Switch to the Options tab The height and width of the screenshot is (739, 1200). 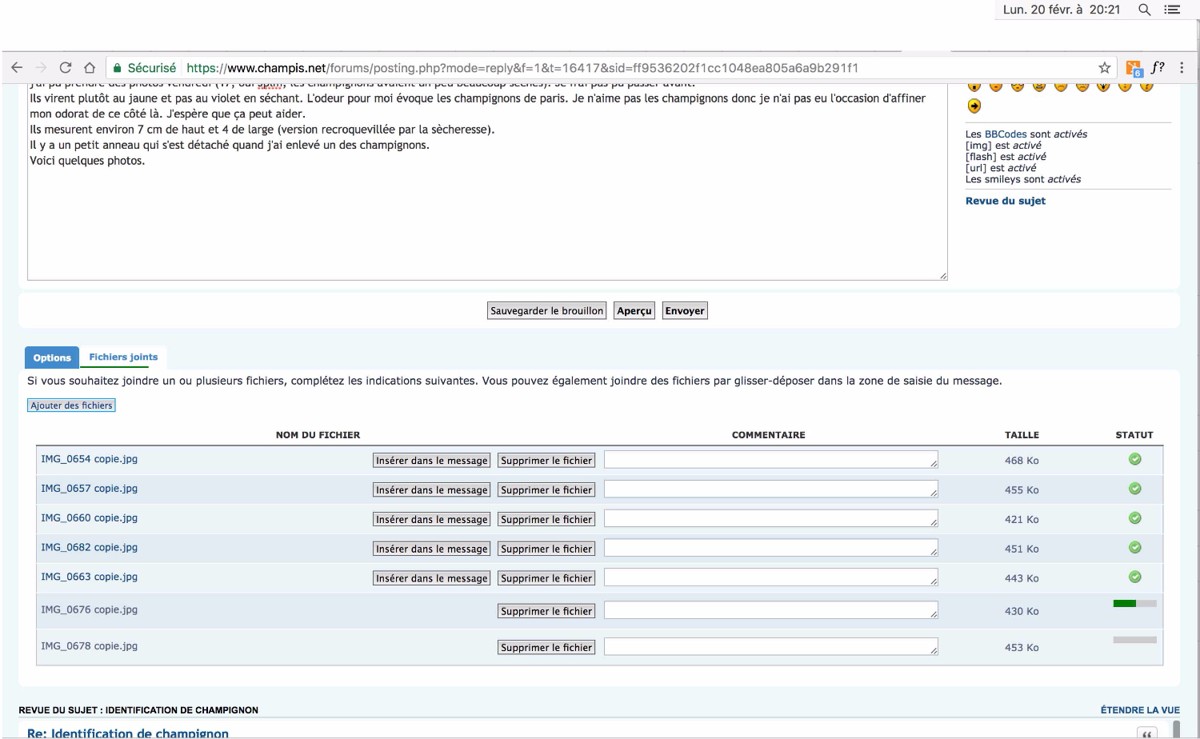point(52,357)
